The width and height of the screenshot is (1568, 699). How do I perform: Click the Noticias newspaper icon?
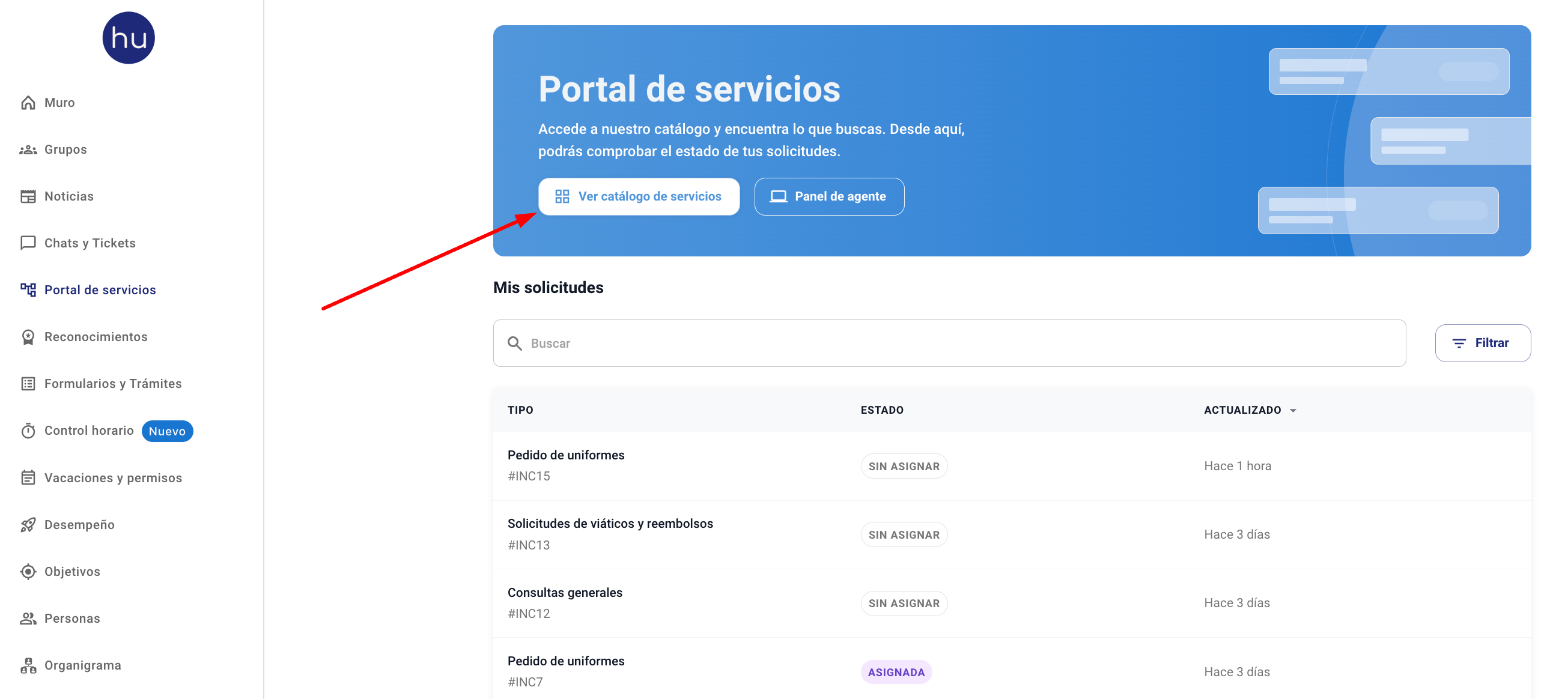28,196
